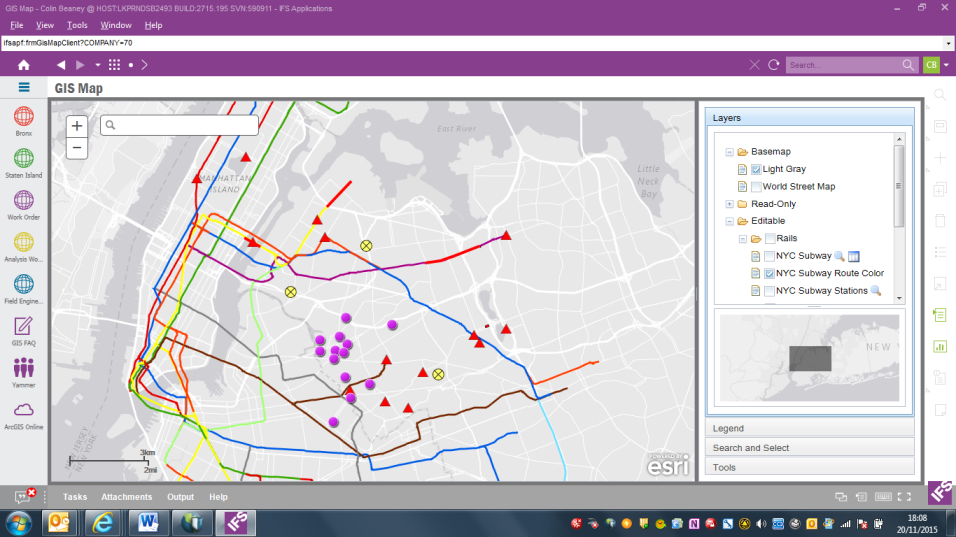Open the CB user profile badge
The image size is (956, 537).
click(x=931, y=65)
